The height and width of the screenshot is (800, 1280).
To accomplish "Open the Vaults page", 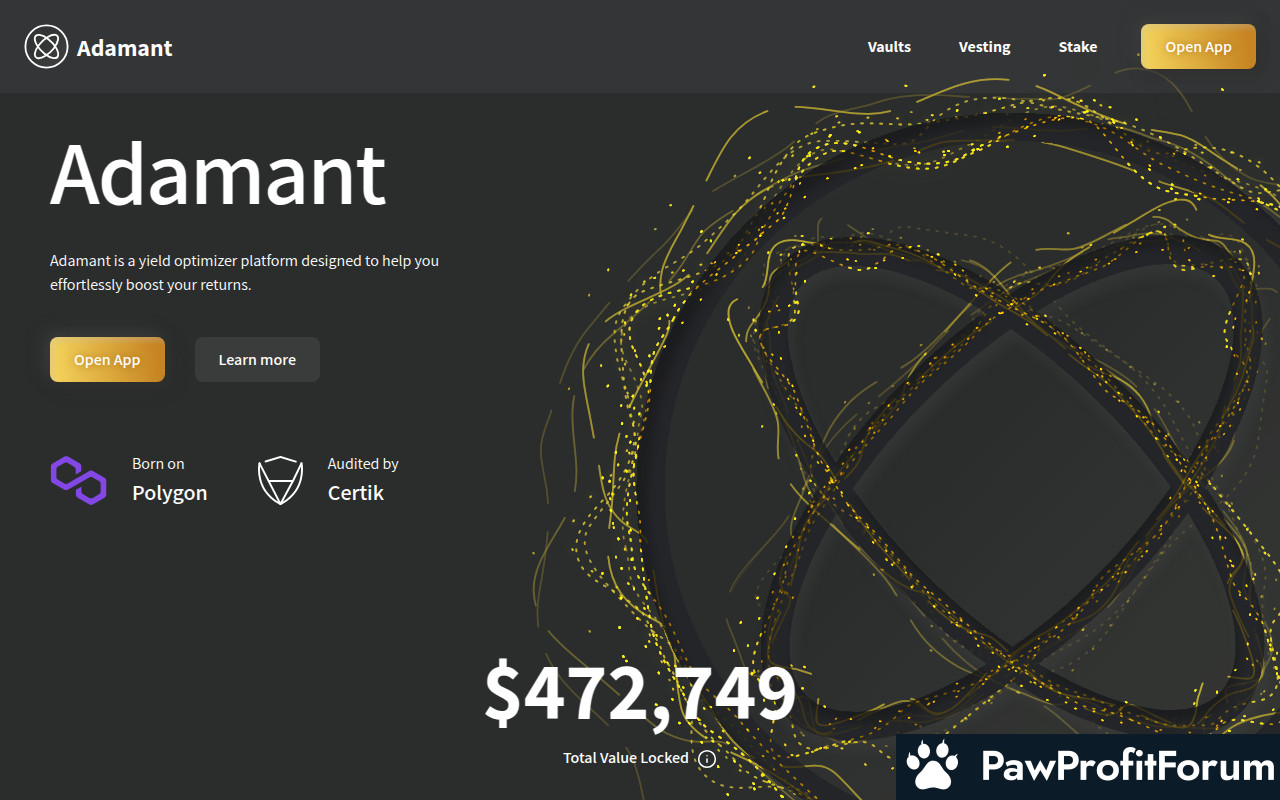I will coord(889,47).
